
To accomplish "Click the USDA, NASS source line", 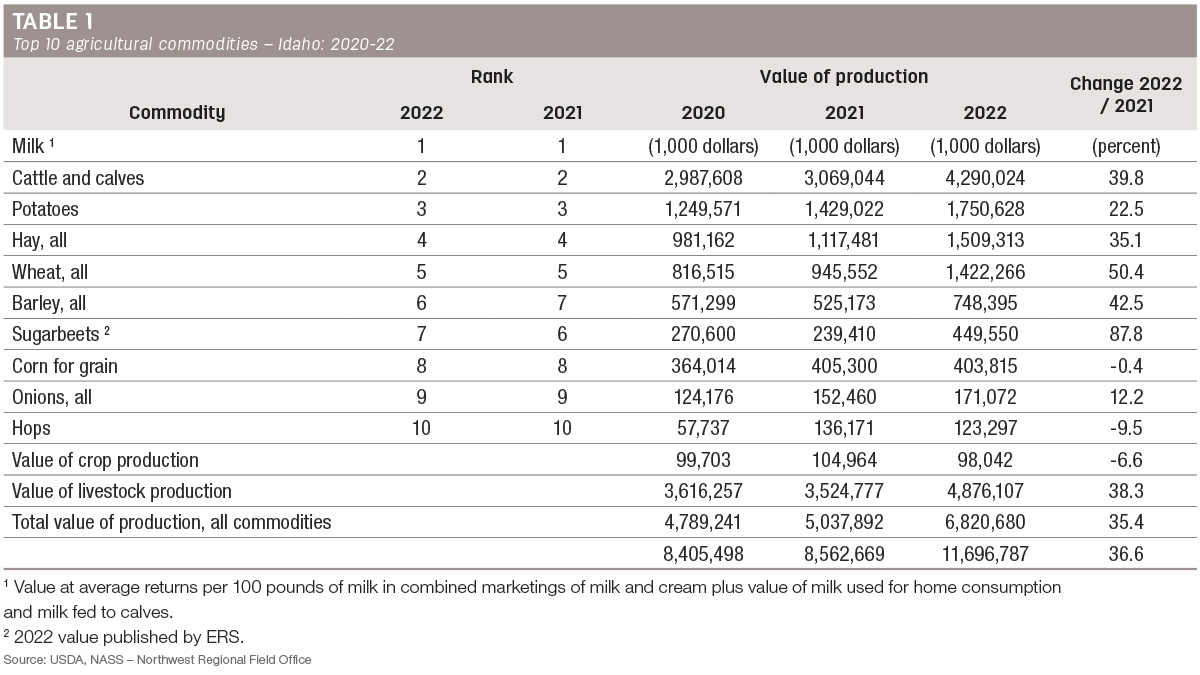I will click(x=158, y=660).
